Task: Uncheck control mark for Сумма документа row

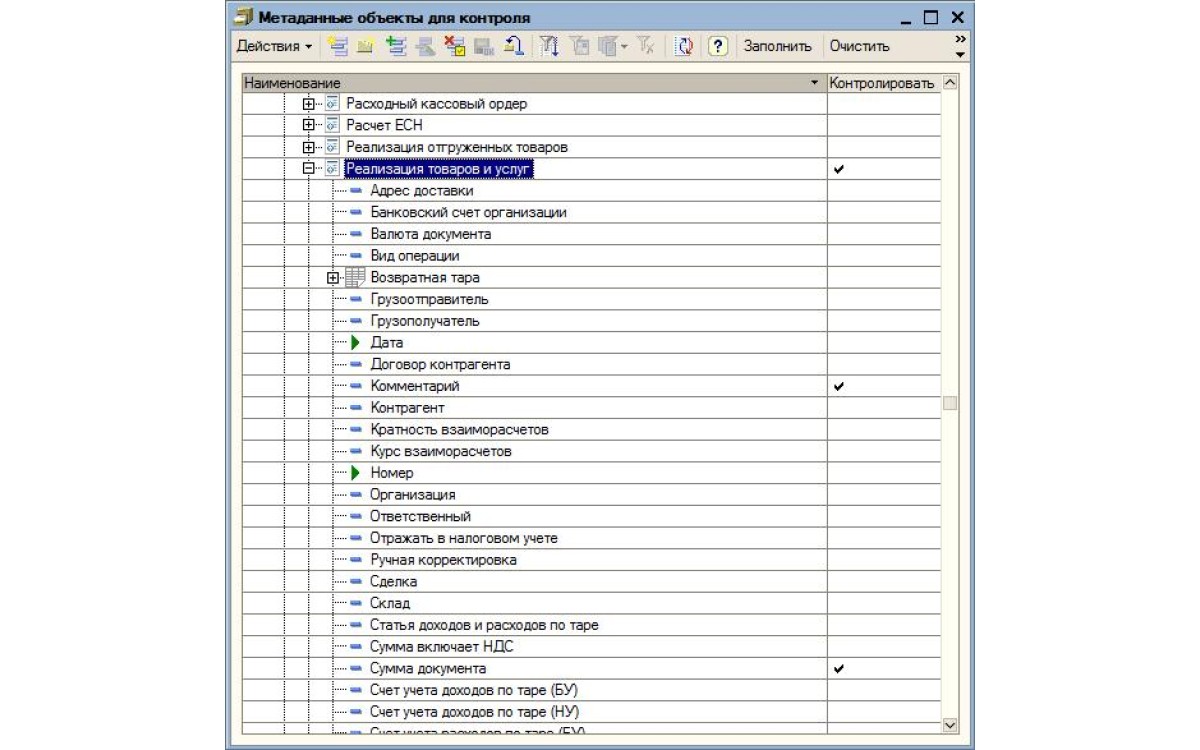Action: tap(839, 669)
